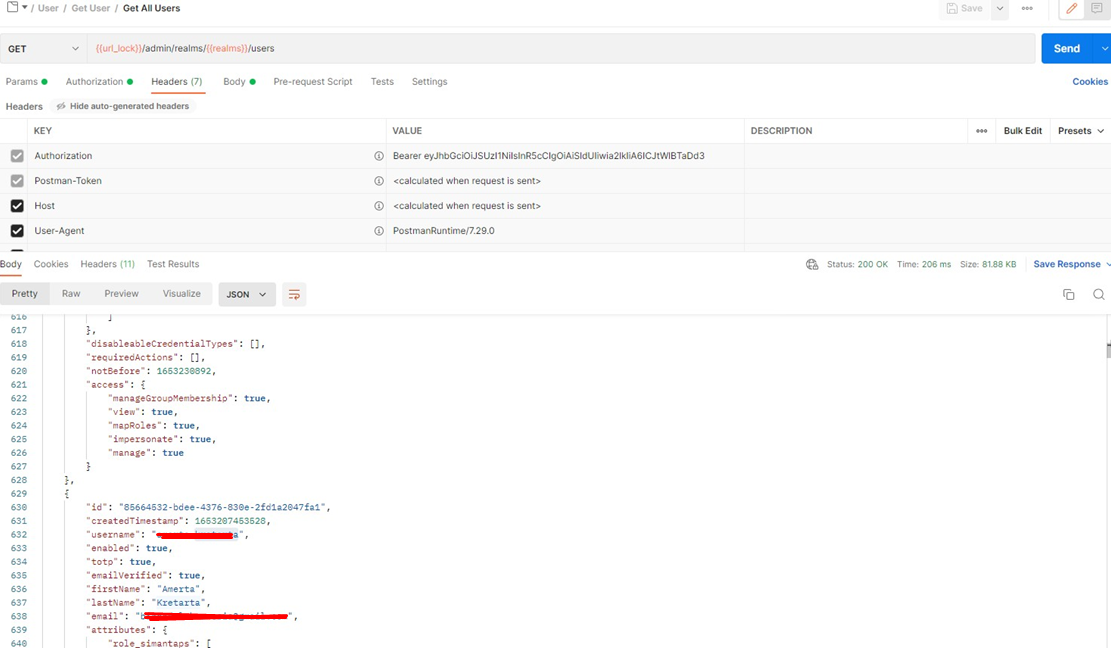Image resolution: width=1111 pixels, height=650 pixels.
Task: Open search in response body
Action: coord(1098,295)
